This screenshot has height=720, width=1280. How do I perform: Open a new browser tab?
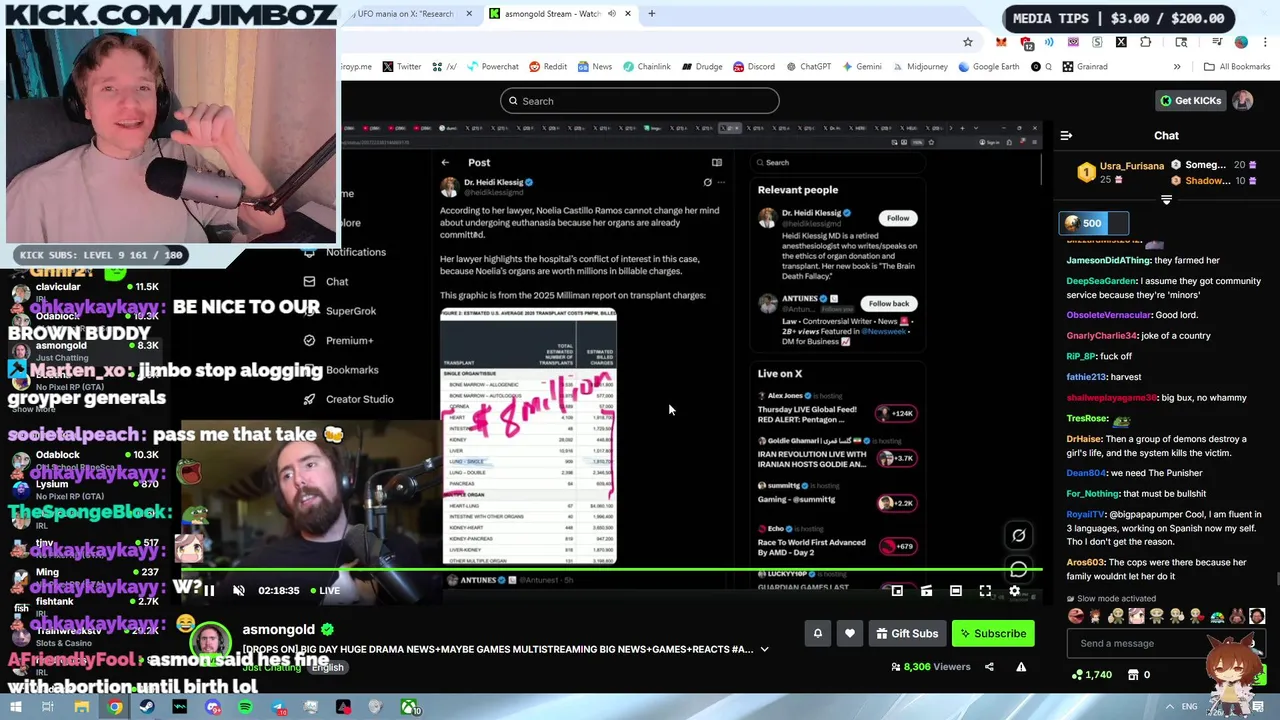tap(652, 14)
